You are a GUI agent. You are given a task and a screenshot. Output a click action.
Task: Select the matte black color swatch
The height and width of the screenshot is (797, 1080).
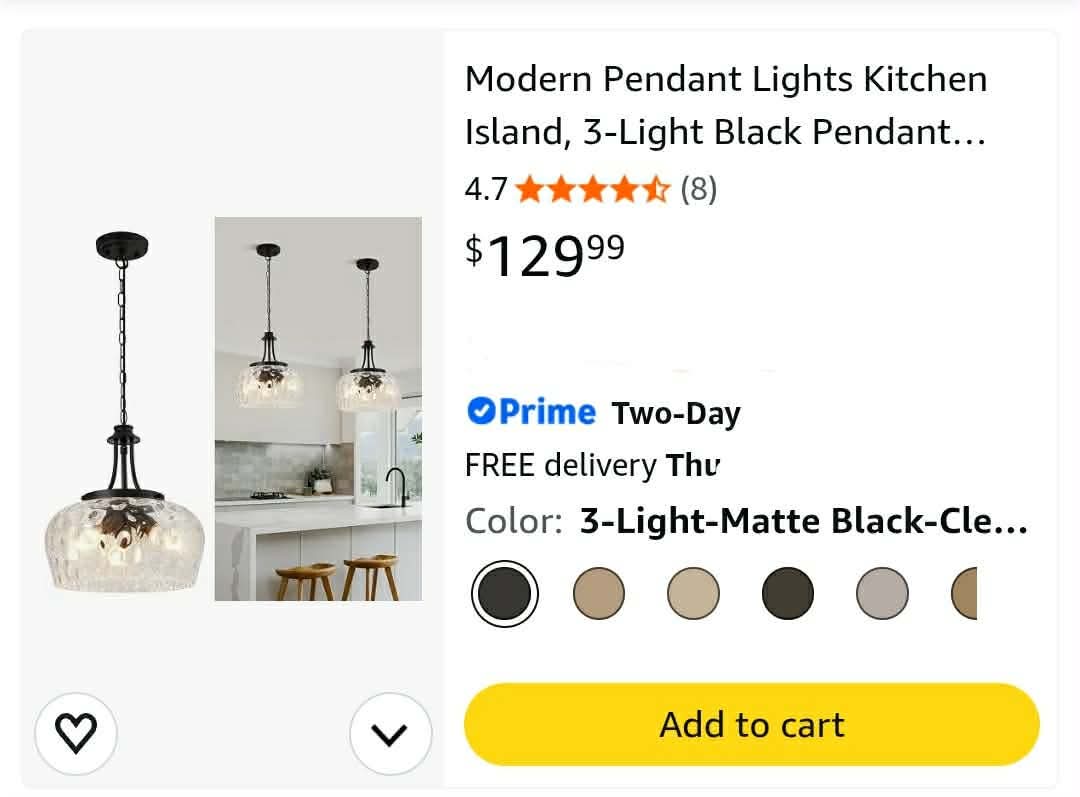[x=505, y=594]
